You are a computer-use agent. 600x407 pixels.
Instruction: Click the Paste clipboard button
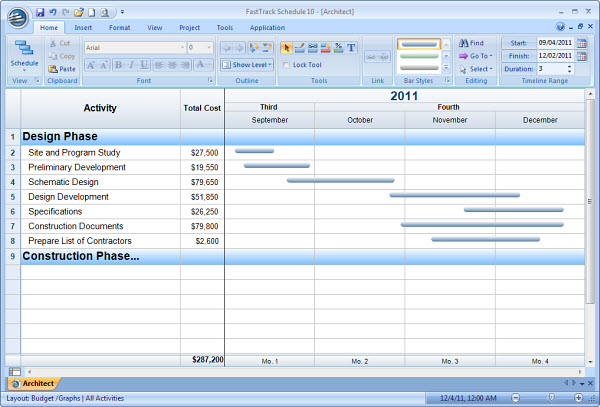(61, 69)
